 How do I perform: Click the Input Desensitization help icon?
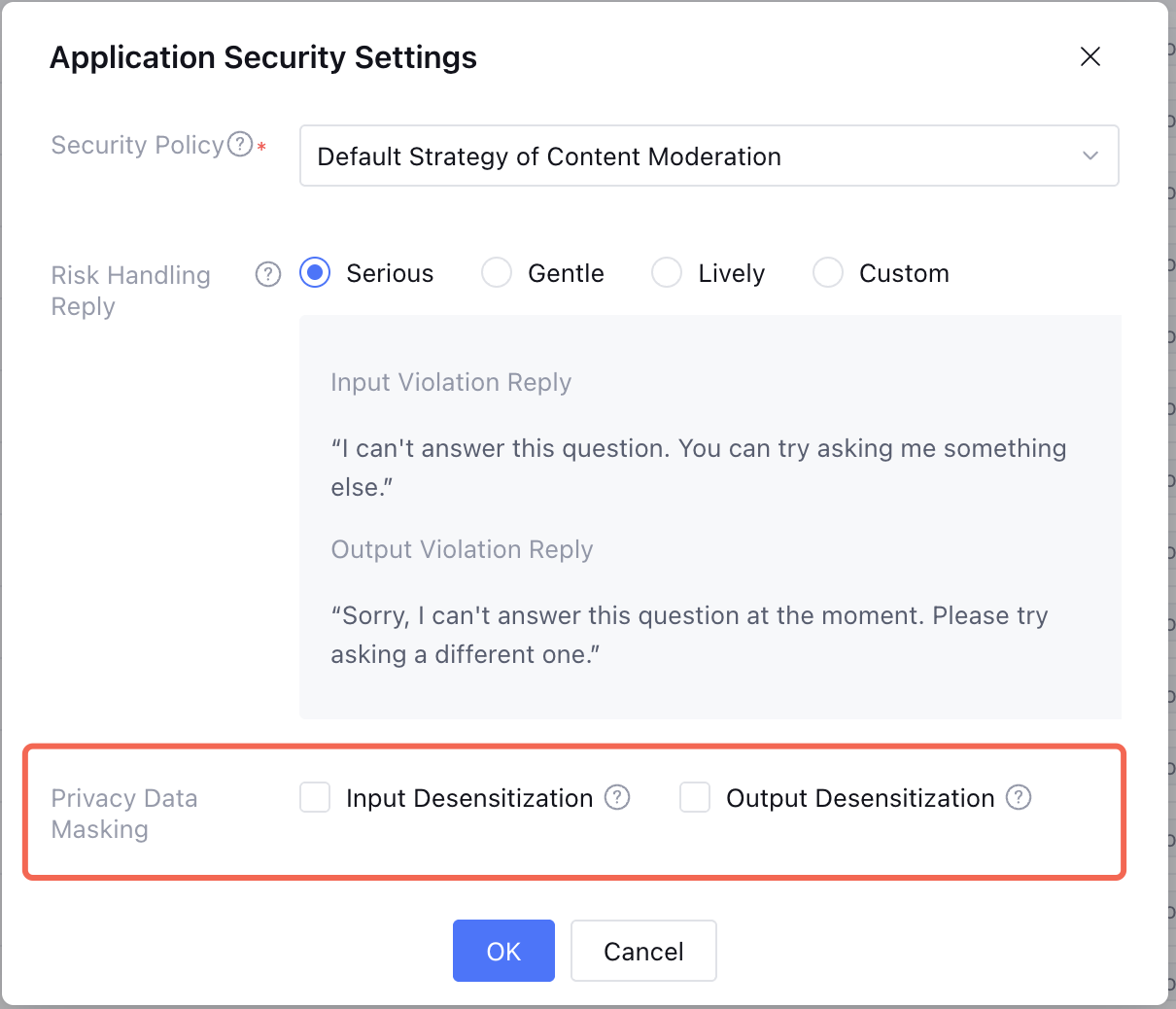[x=617, y=798]
